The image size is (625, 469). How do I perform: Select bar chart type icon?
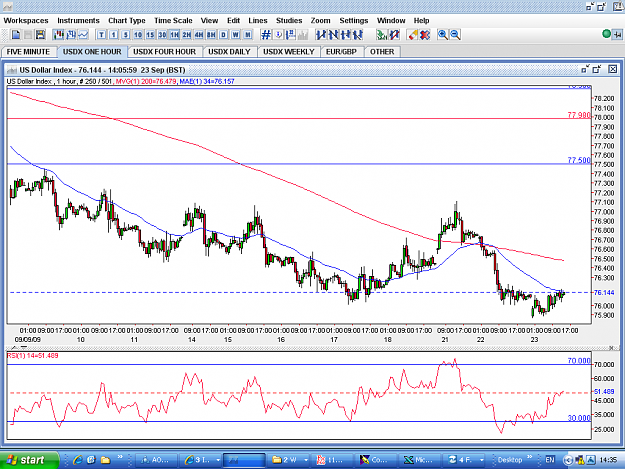tap(71, 35)
